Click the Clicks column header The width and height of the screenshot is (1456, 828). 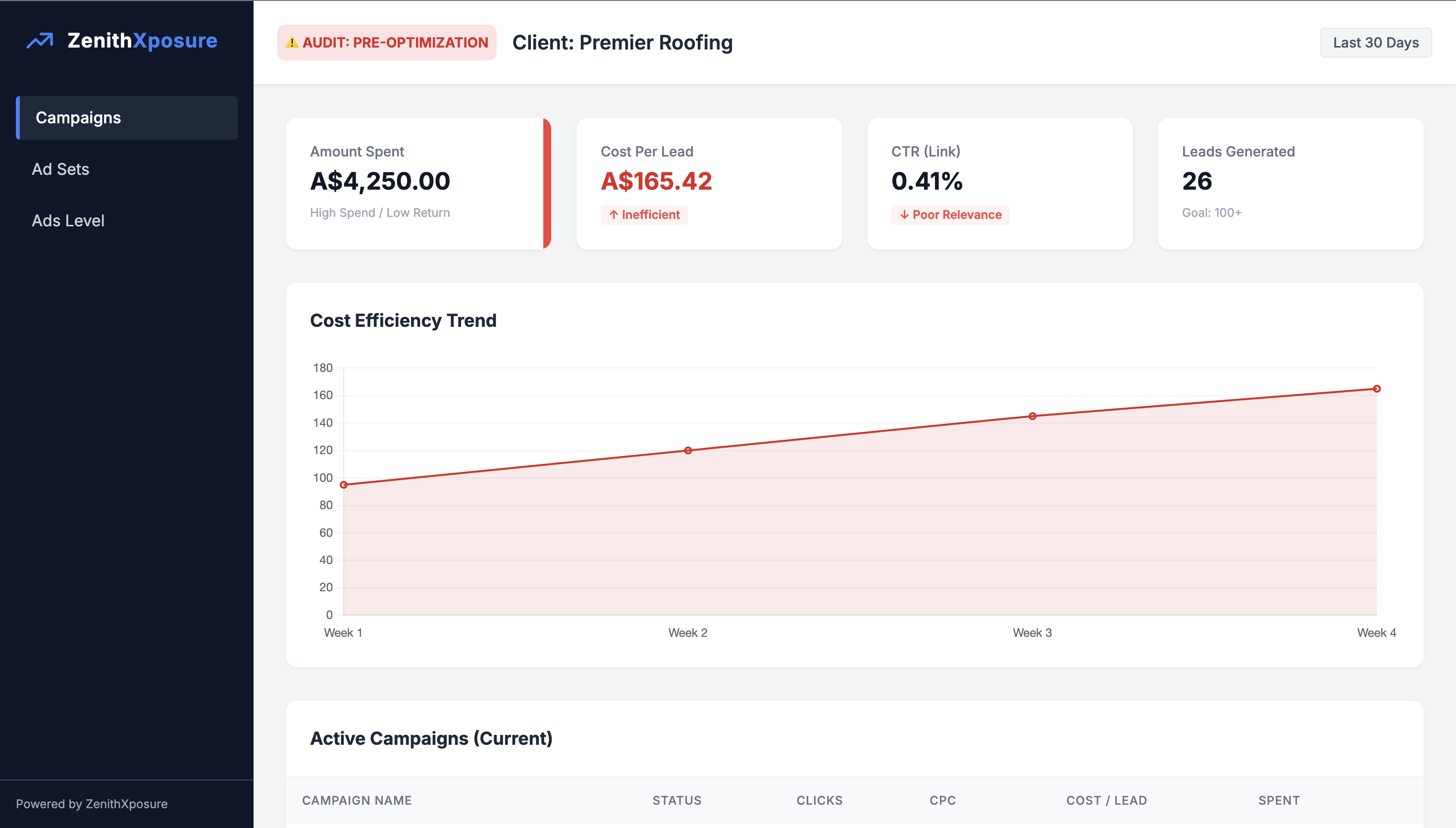[x=819, y=800]
